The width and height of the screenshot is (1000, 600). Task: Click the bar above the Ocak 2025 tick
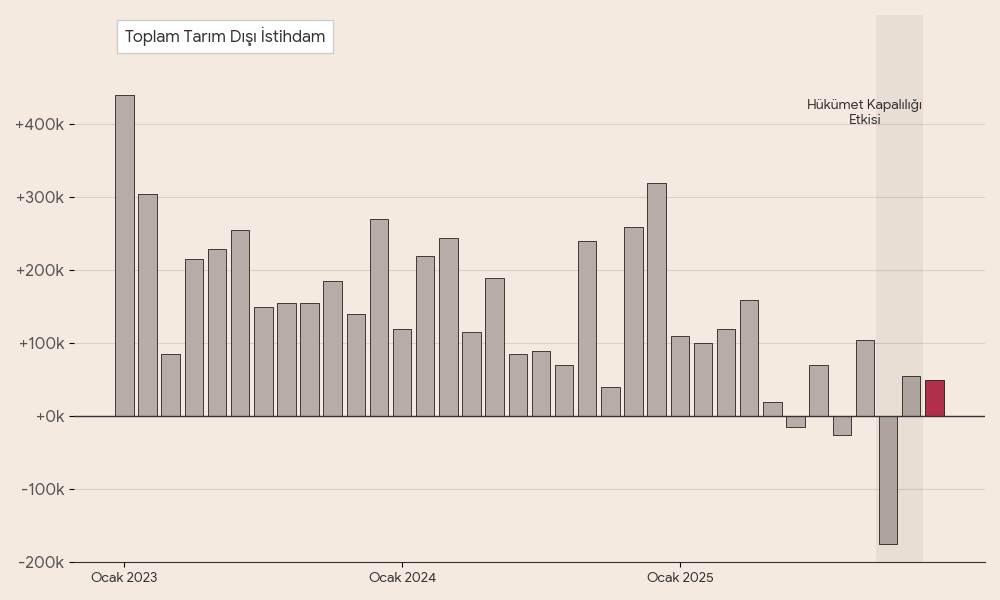tap(680, 376)
